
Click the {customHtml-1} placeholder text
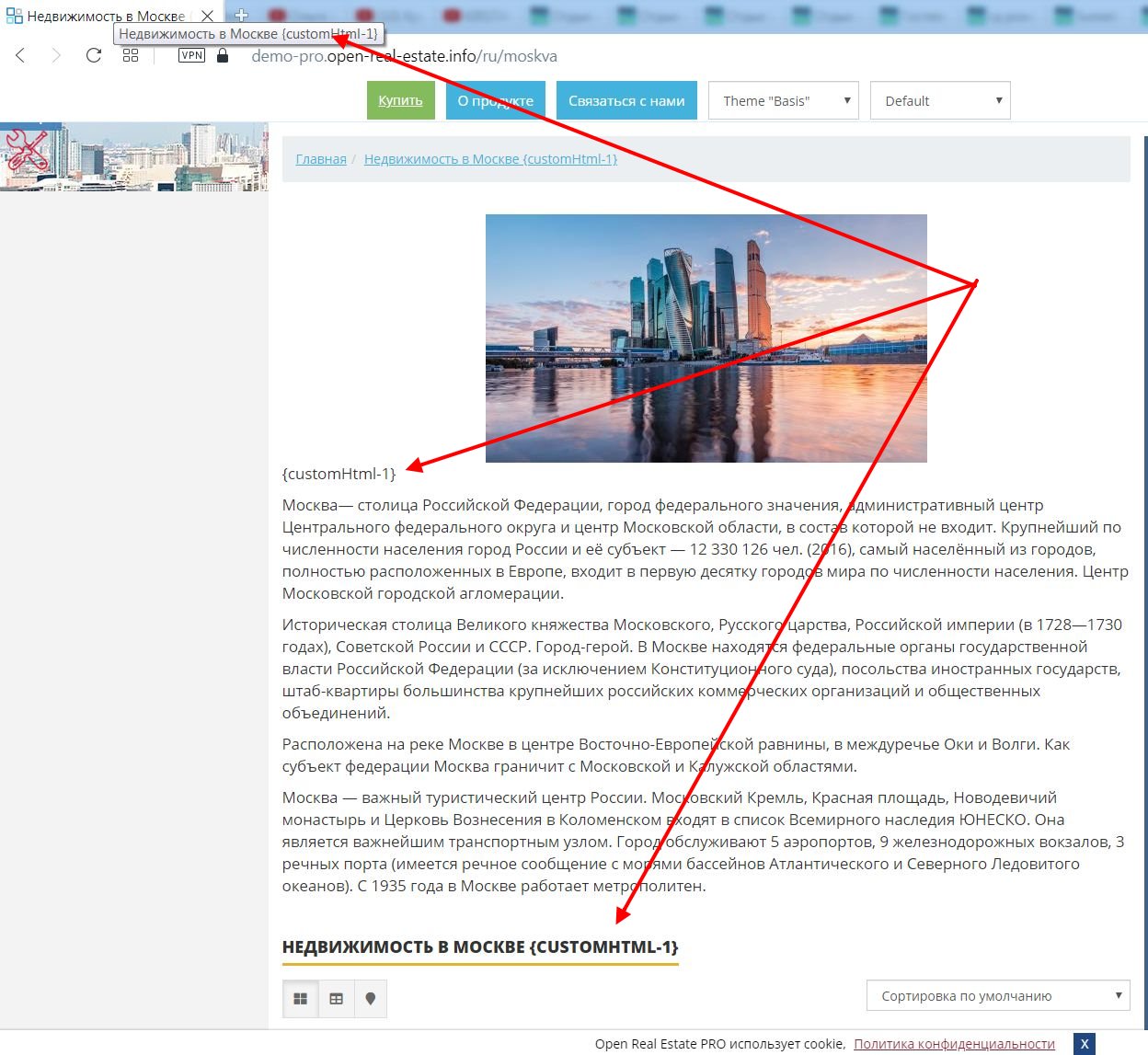[x=339, y=474]
